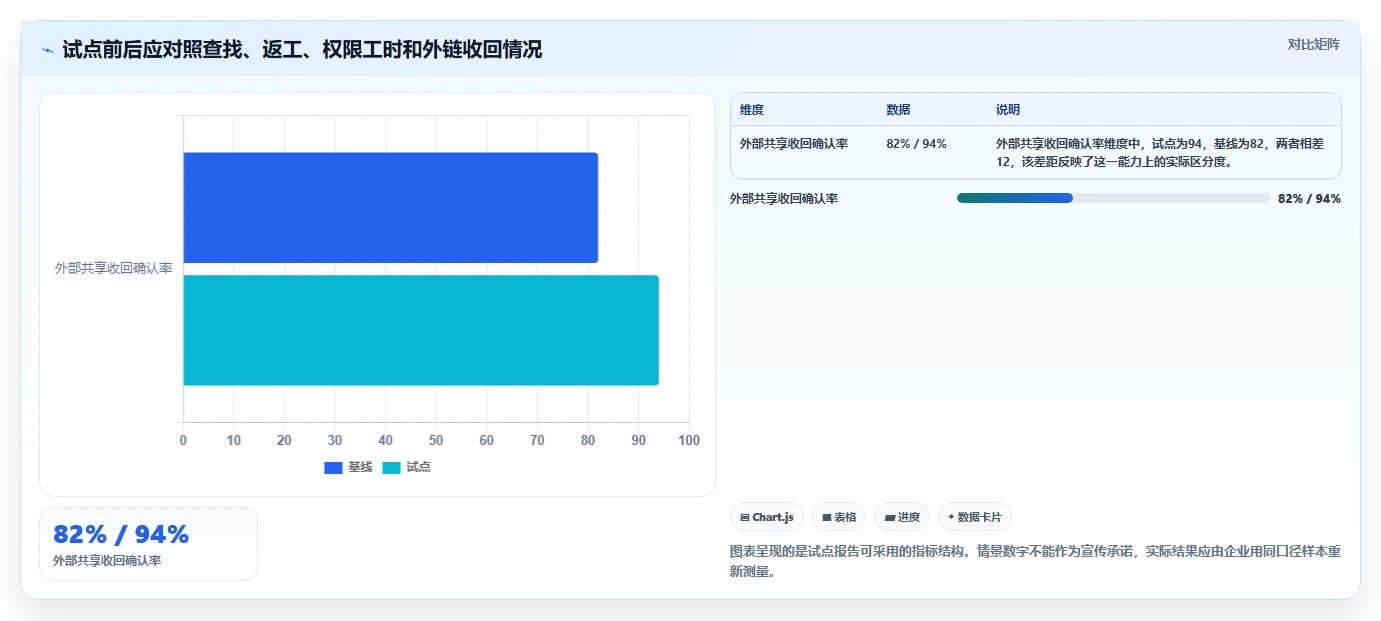The image size is (1381, 621).
Task: Click the cyan 试点 legend swatch
Action: coord(391,468)
